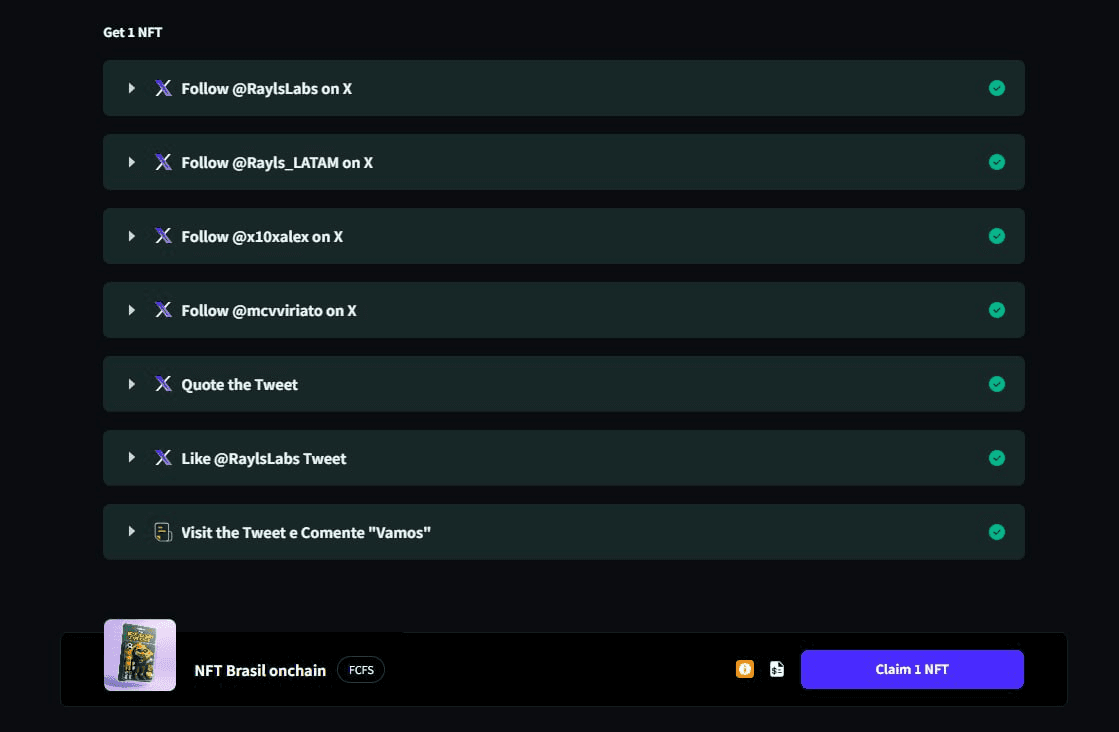Click the orange info icon near Claim button
Viewport: 1119px width, 732px height.
coord(744,669)
